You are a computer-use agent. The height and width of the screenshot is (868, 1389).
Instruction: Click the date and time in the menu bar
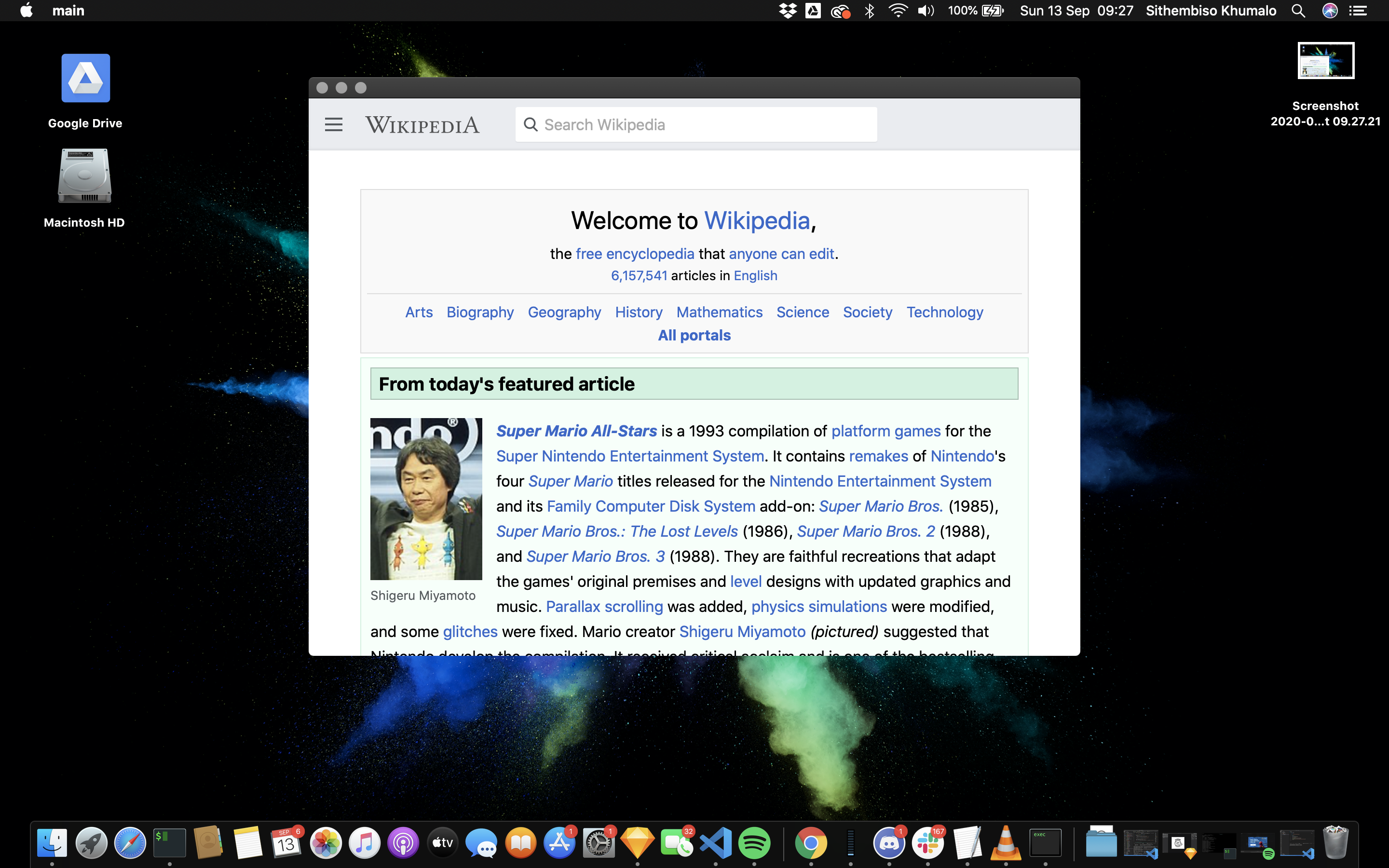pyautogui.click(x=1077, y=10)
